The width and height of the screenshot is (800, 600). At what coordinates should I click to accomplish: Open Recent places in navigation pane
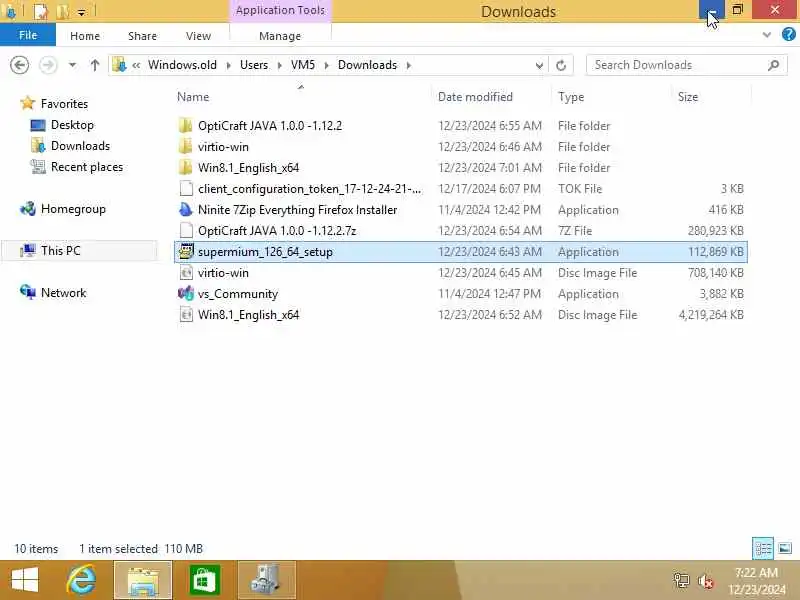point(87,167)
